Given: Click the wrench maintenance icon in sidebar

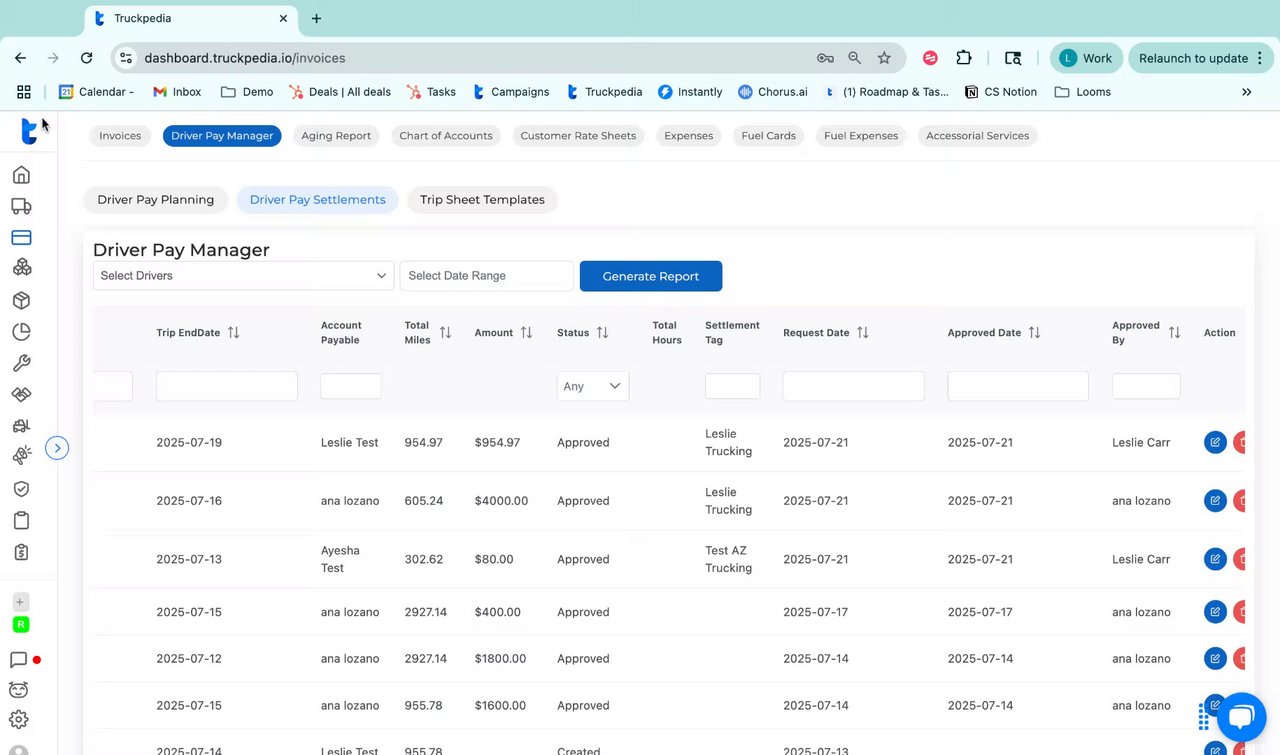Looking at the screenshot, I should [21, 363].
